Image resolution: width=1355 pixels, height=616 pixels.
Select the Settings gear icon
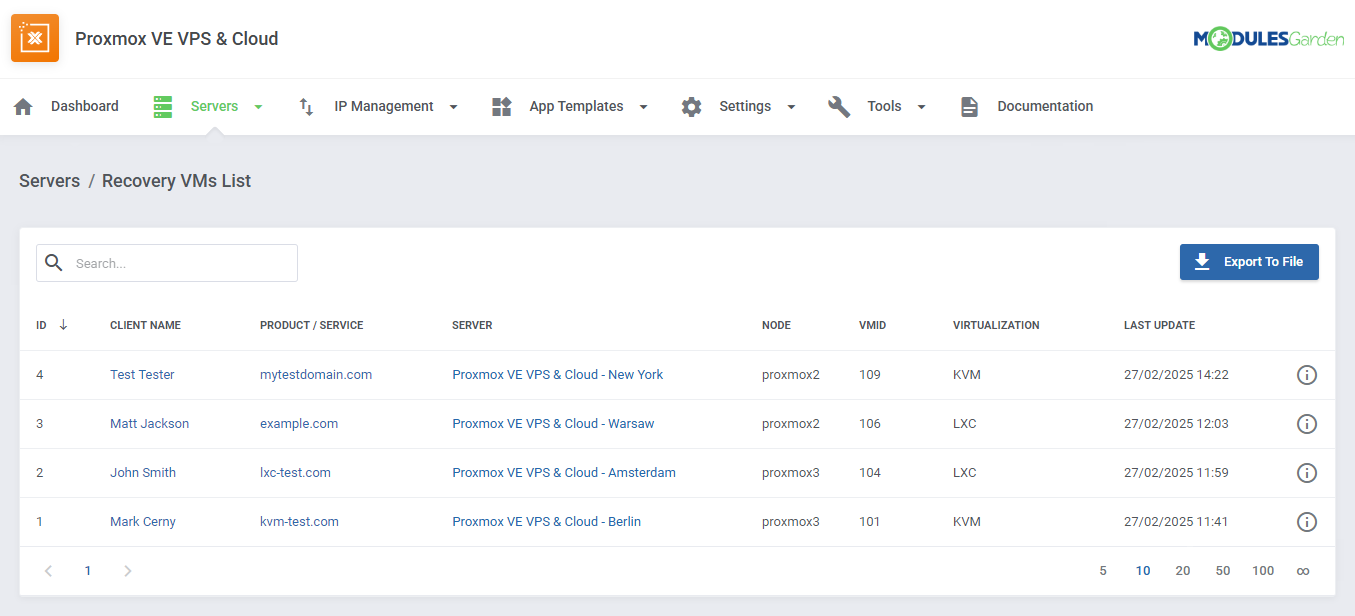pos(691,106)
